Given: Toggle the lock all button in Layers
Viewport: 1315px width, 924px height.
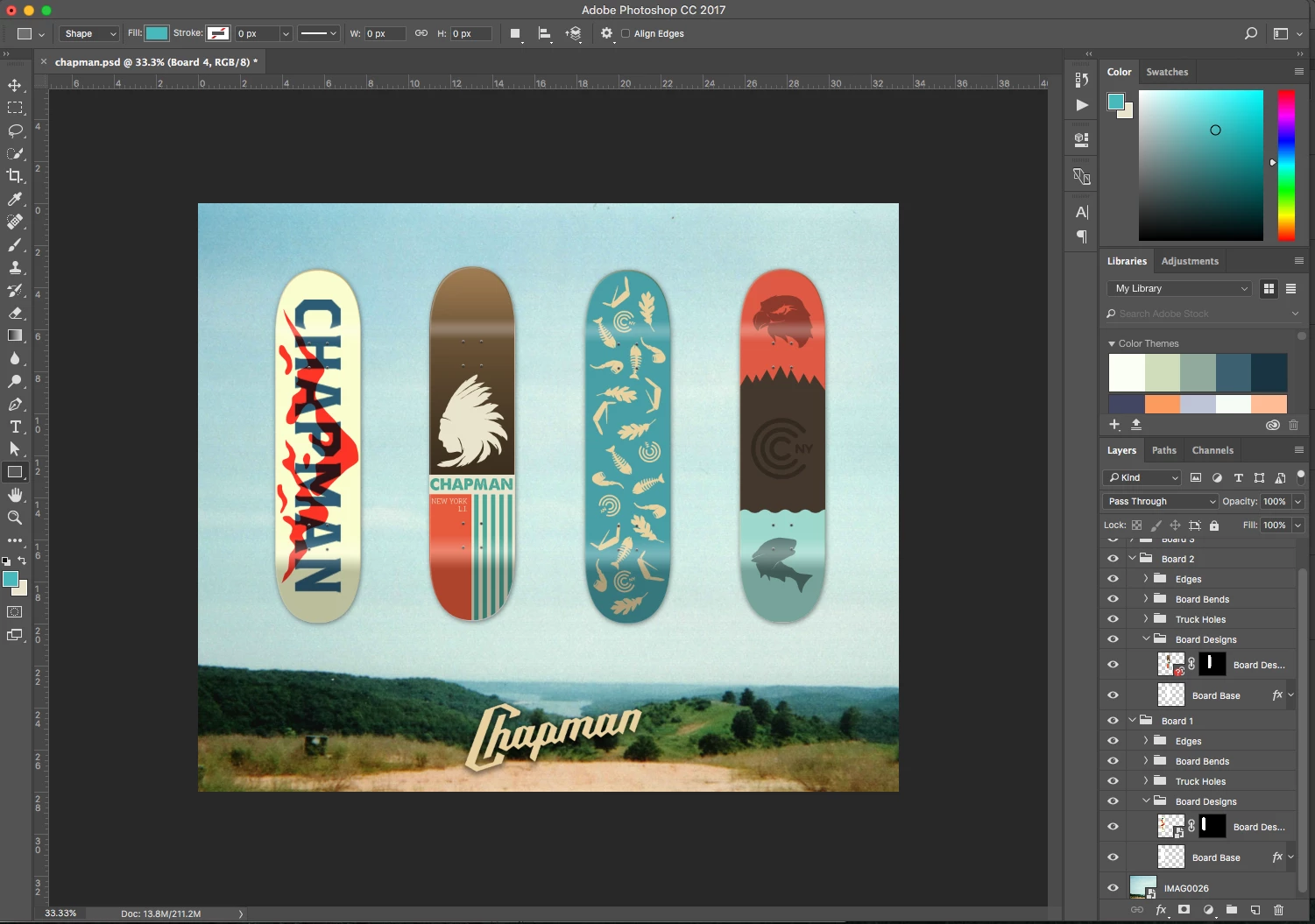Looking at the screenshot, I should 1214,525.
